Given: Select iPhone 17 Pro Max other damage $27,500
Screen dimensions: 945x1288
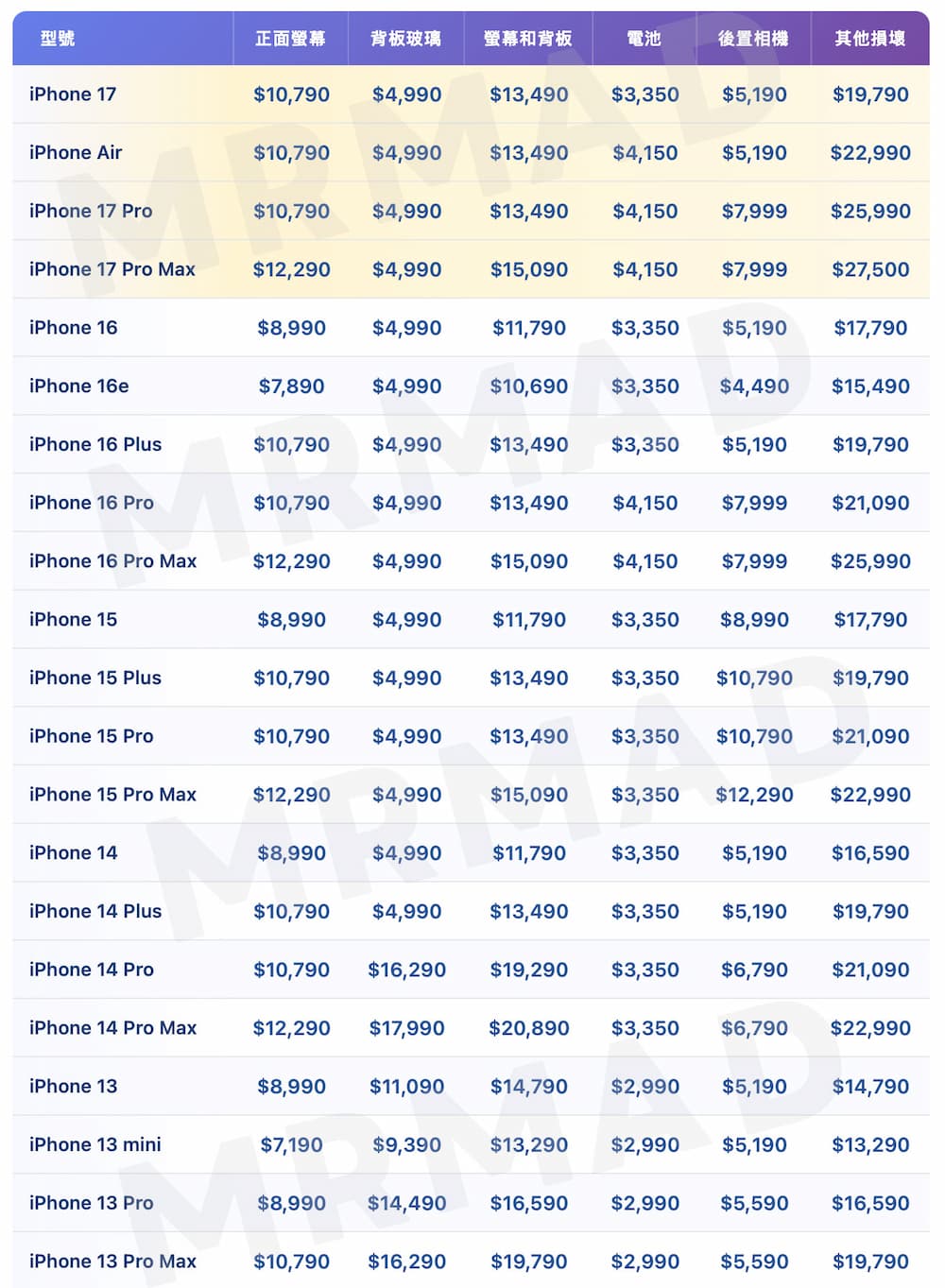Looking at the screenshot, I should pyautogui.click(x=870, y=269).
